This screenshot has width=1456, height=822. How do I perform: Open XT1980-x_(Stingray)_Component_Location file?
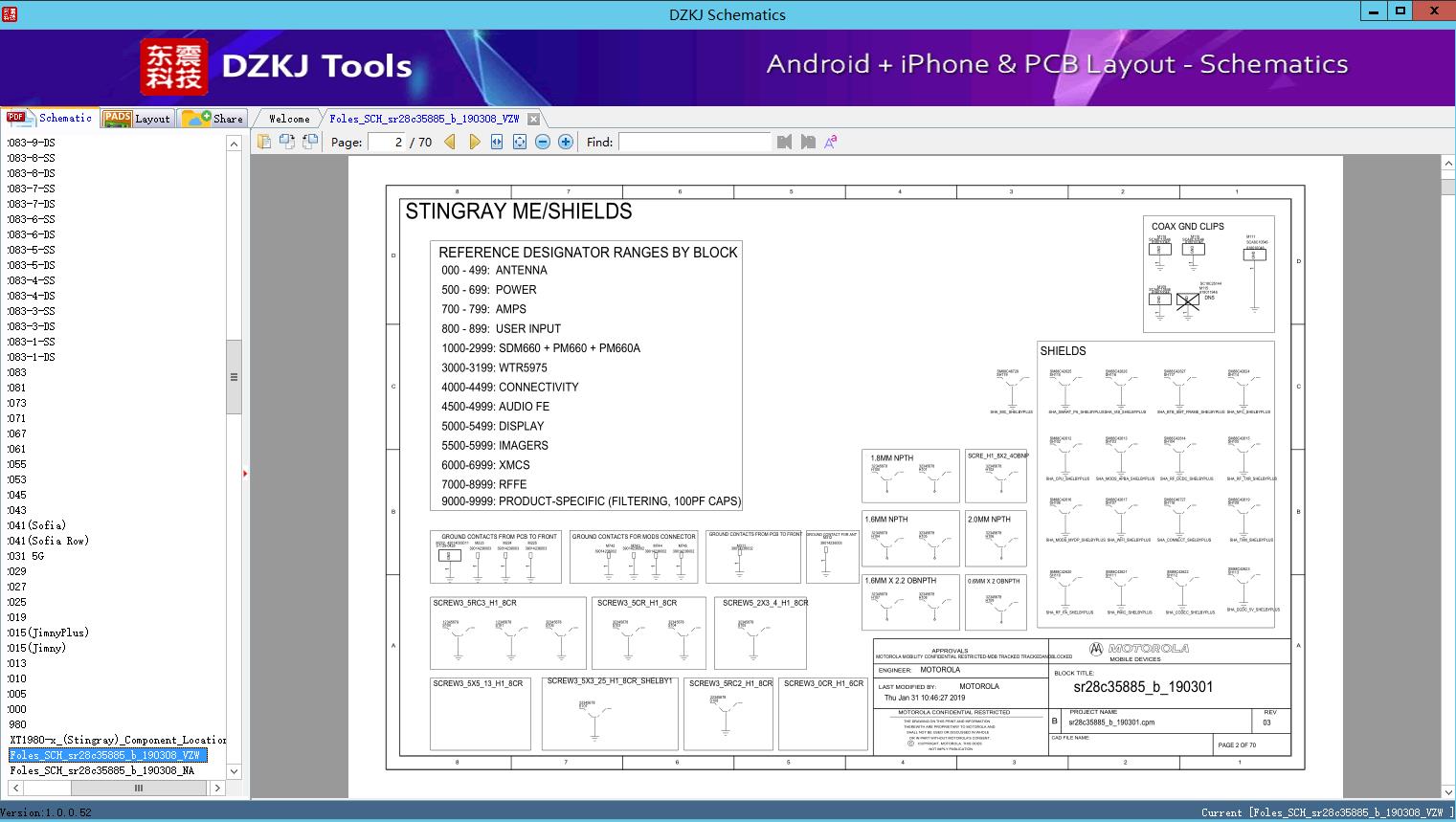(118, 740)
